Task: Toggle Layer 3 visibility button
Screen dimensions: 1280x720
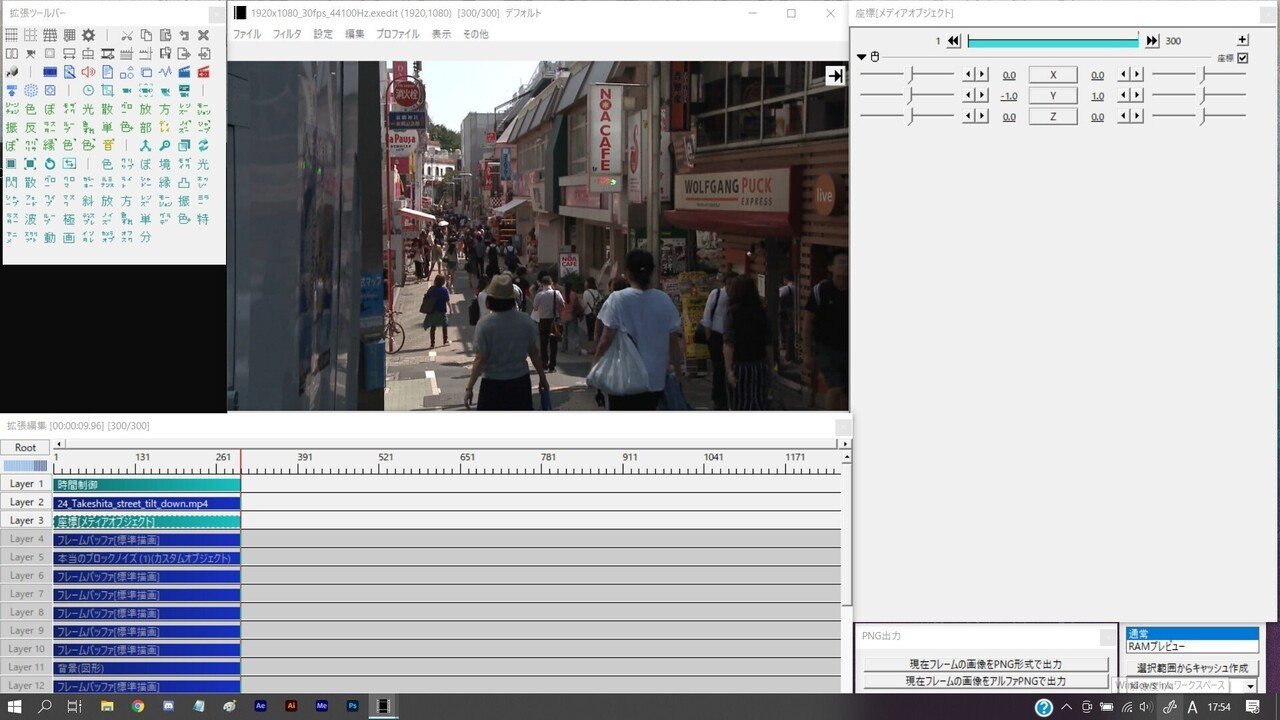Action: click(25, 520)
